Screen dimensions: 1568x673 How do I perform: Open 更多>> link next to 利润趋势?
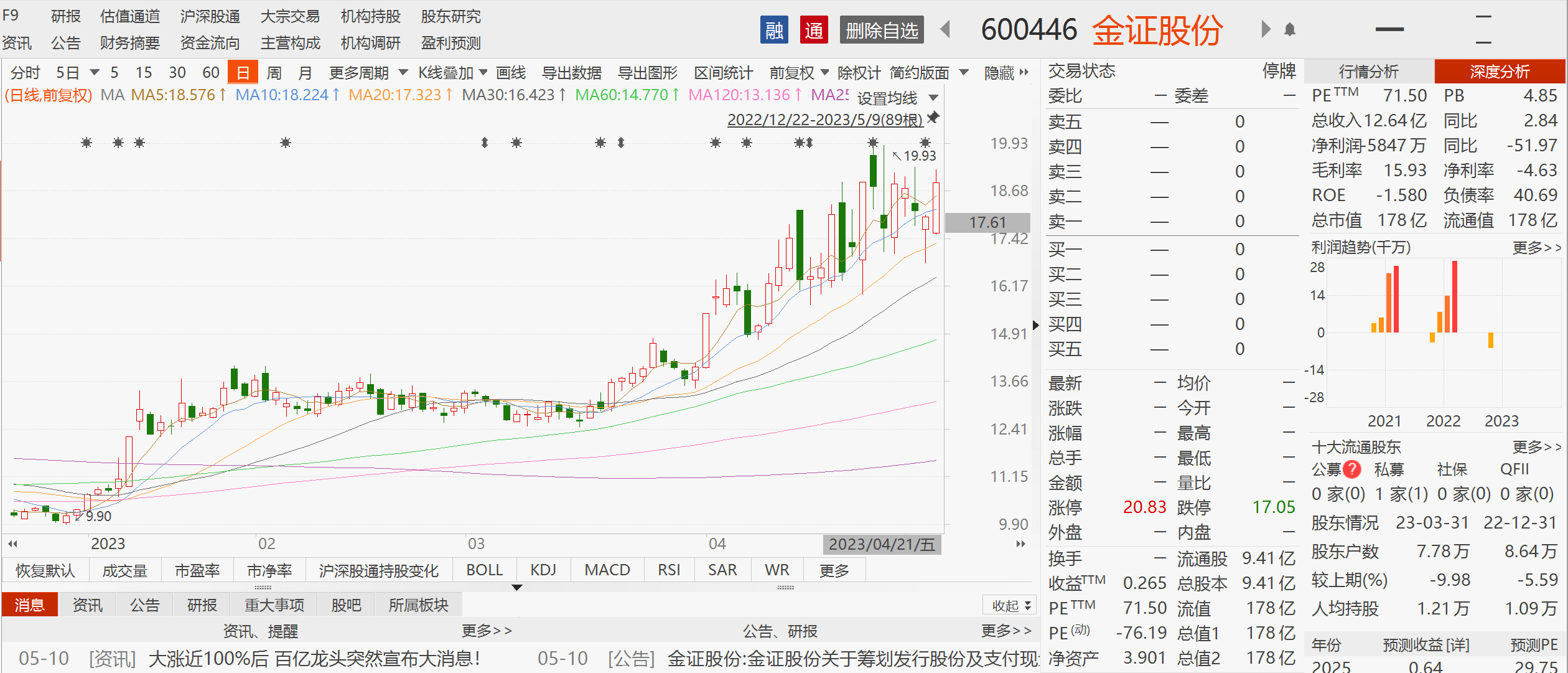[x=1536, y=248]
